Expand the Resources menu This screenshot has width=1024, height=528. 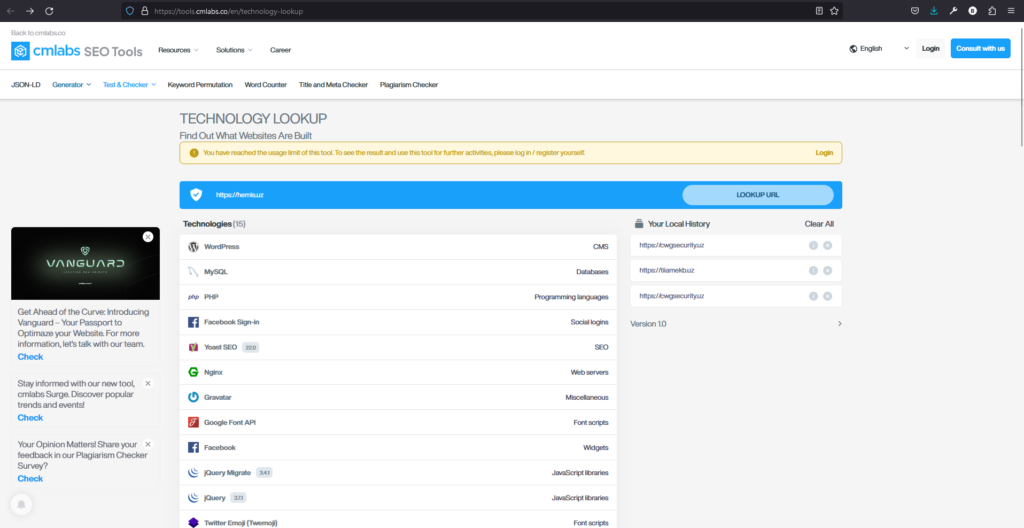pos(178,49)
